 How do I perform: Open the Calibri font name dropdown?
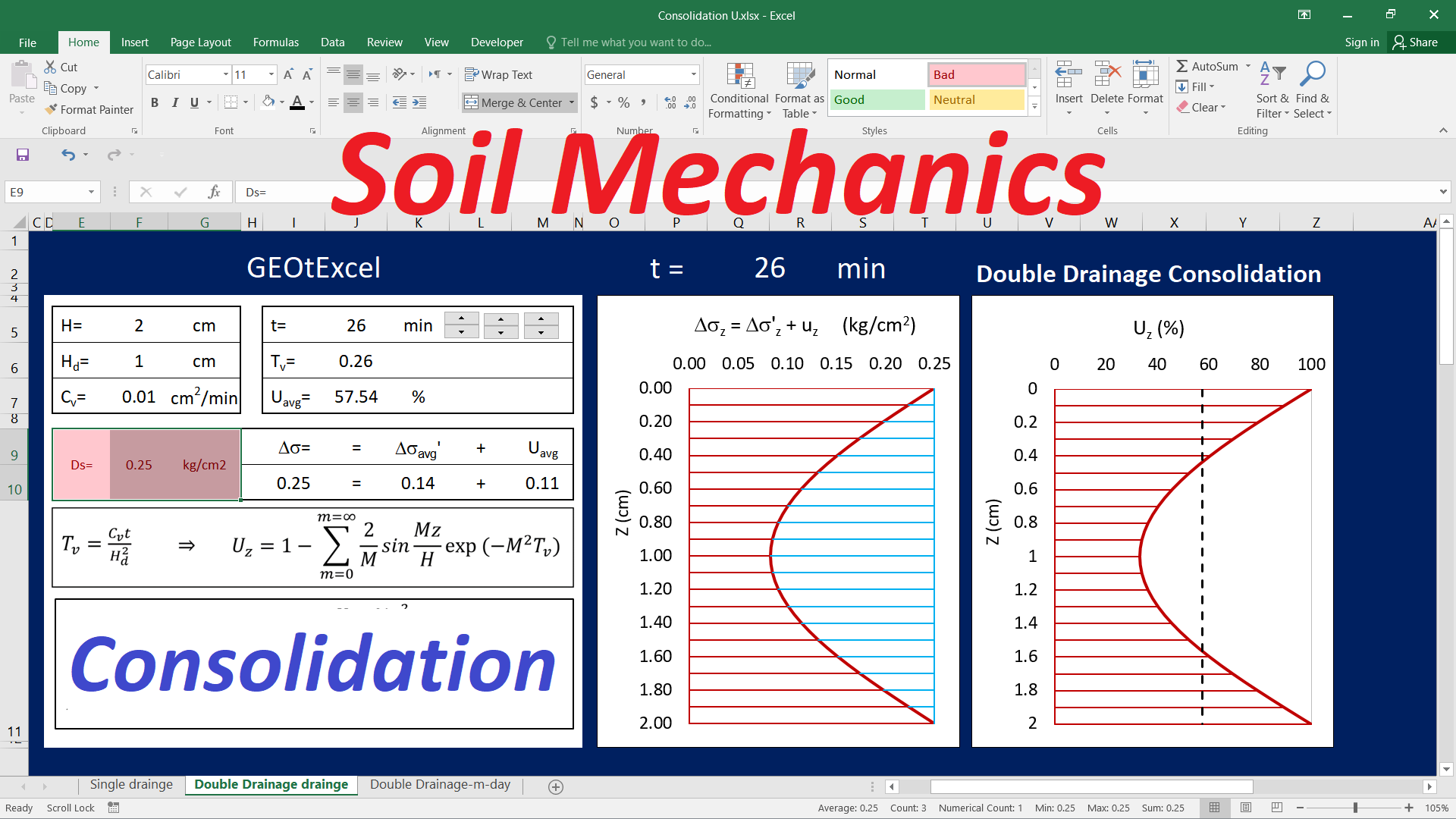225,74
